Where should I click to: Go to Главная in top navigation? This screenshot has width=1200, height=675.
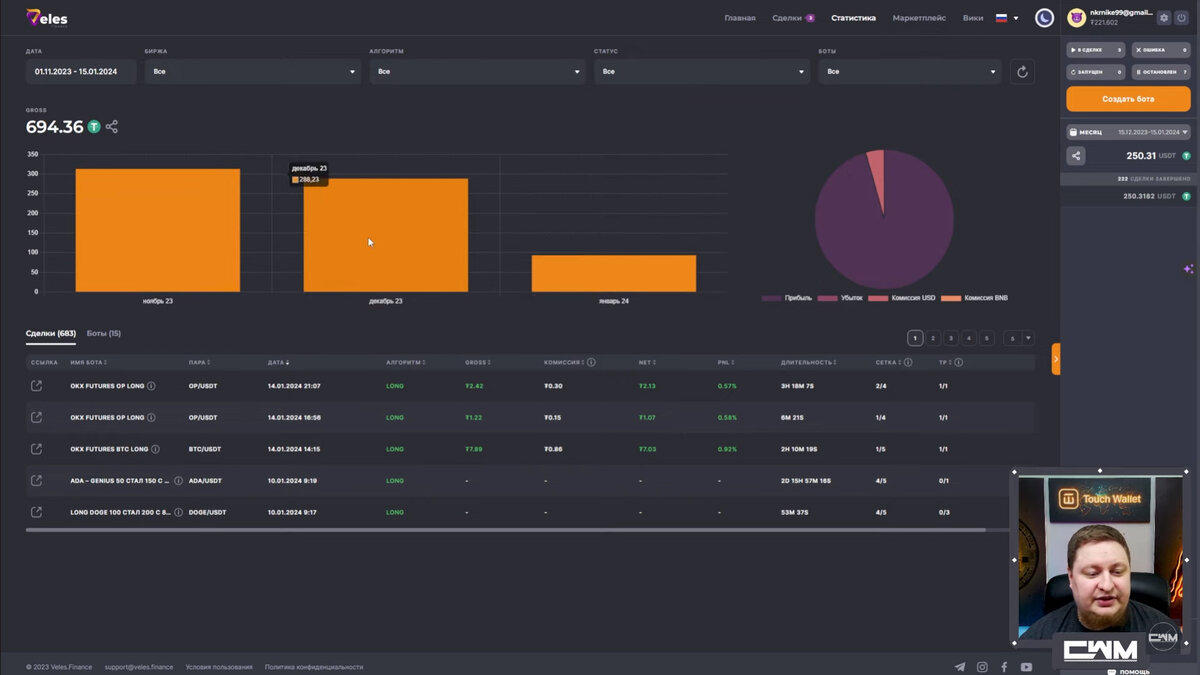pos(740,18)
